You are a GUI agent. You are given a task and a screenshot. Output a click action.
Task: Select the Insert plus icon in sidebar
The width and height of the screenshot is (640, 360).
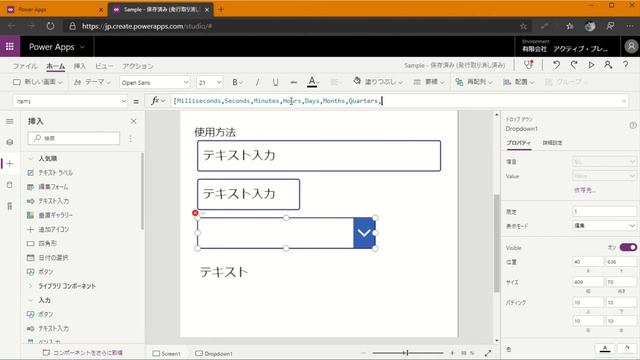click(x=10, y=164)
